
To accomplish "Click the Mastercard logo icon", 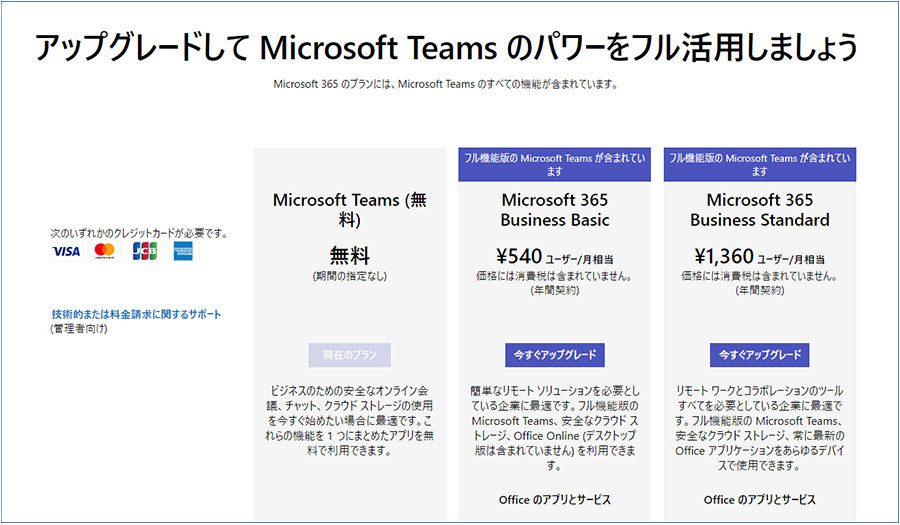I will (x=104, y=251).
